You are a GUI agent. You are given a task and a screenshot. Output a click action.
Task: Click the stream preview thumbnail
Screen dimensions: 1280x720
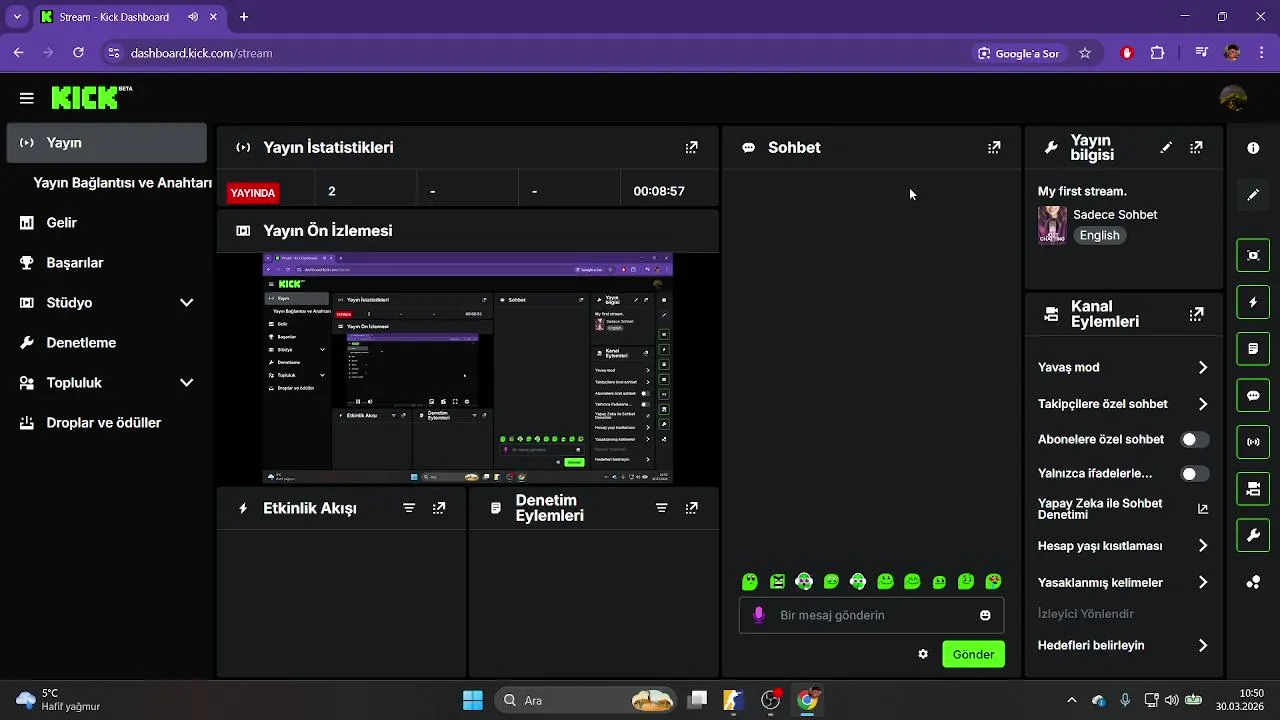pos(468,368)
